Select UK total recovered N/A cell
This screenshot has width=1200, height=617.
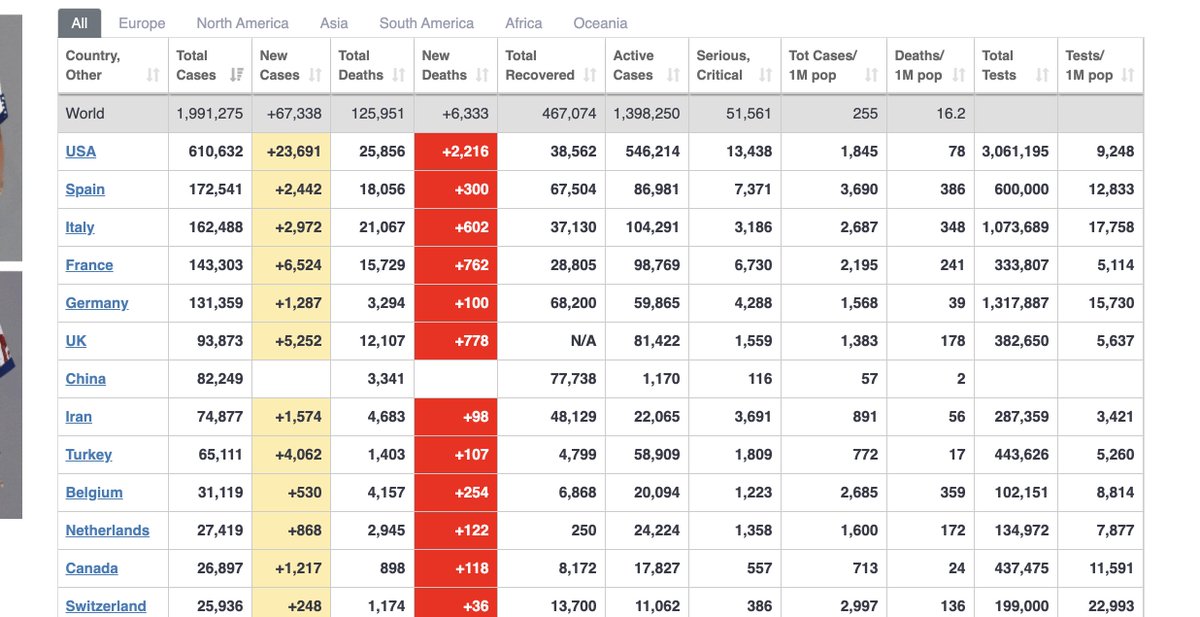point(551,342)
